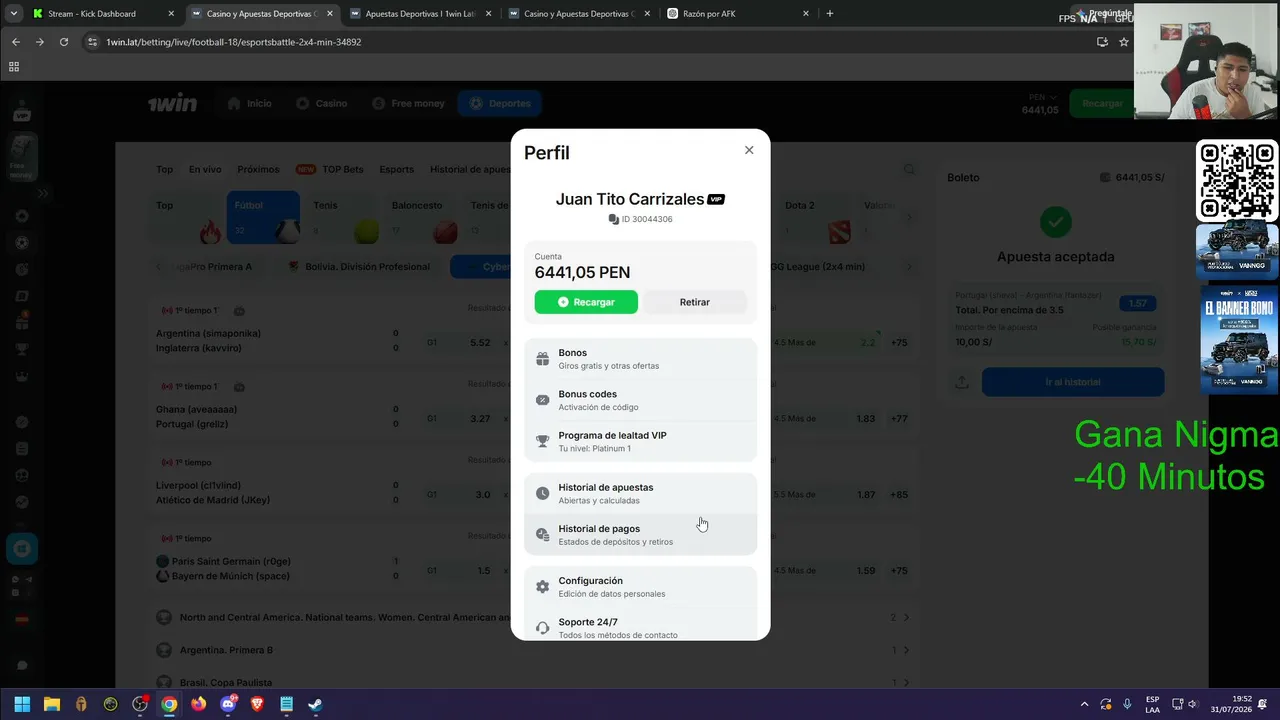The height and width of the screenshot is (720, 1280).
Task: Click Ir al historial in the Boleto panel
Action: pyautogui.click(x=1073, y=382)
